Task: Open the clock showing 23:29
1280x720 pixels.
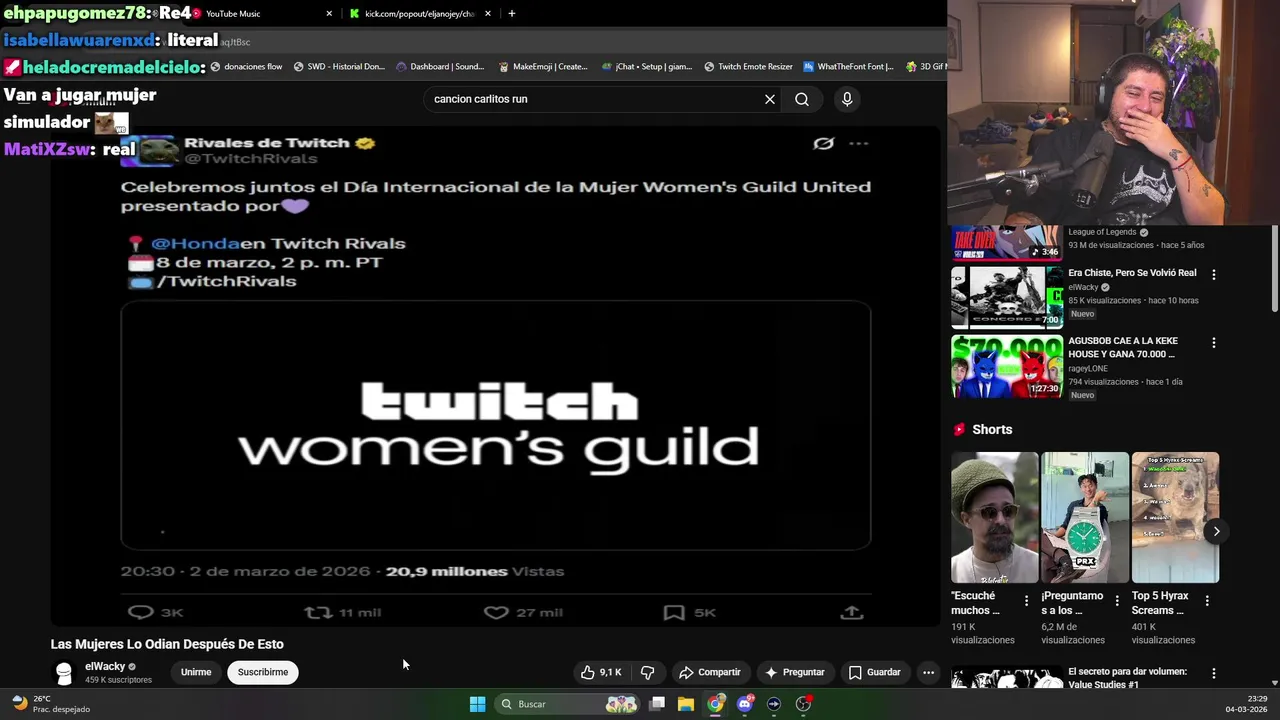Action: point(1247,704)
